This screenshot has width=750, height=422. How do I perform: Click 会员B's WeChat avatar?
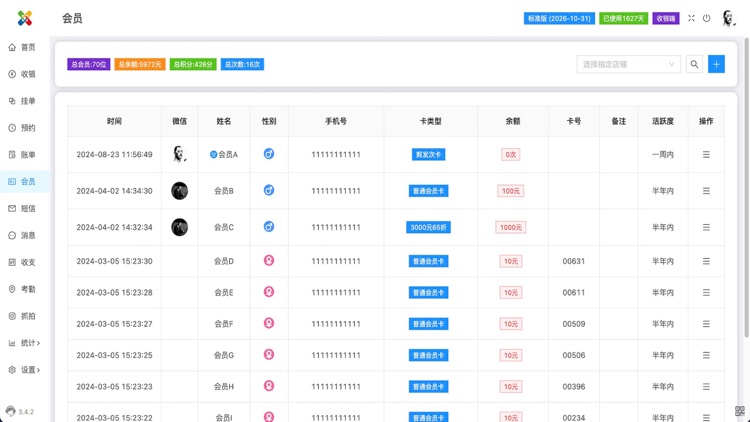click(179, 191)
